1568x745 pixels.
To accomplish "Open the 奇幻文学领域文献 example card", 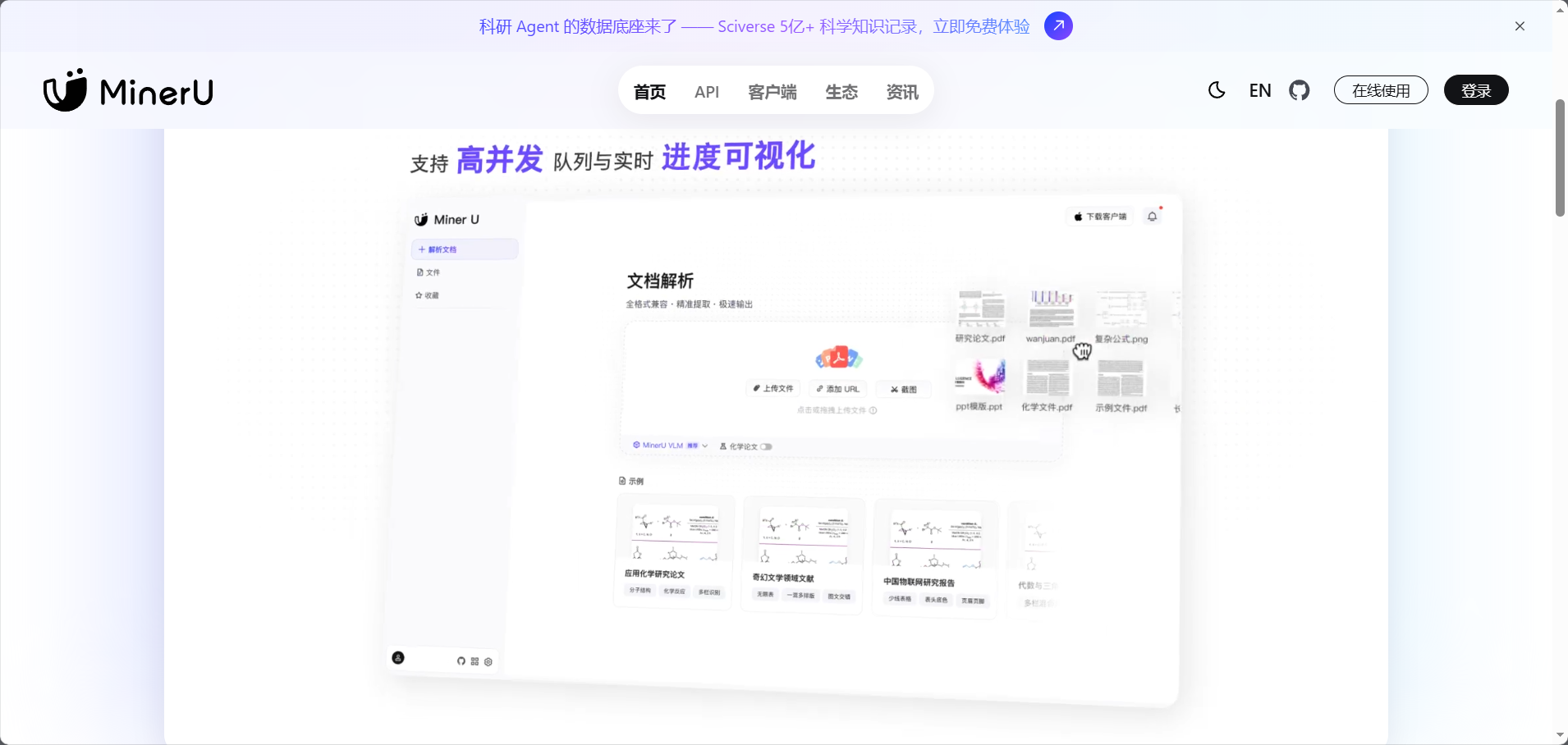I will point(802,555).
